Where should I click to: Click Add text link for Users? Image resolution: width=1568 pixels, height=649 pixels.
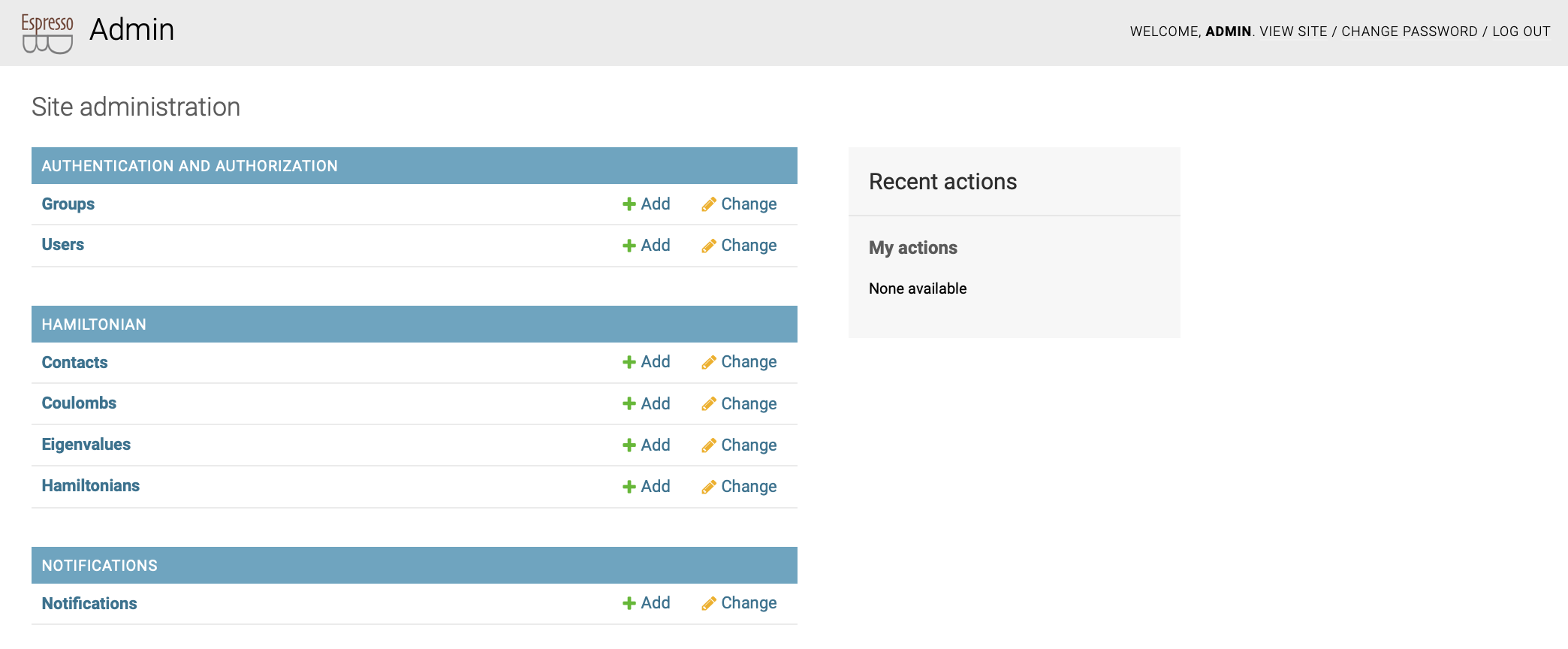click(656, 246)
